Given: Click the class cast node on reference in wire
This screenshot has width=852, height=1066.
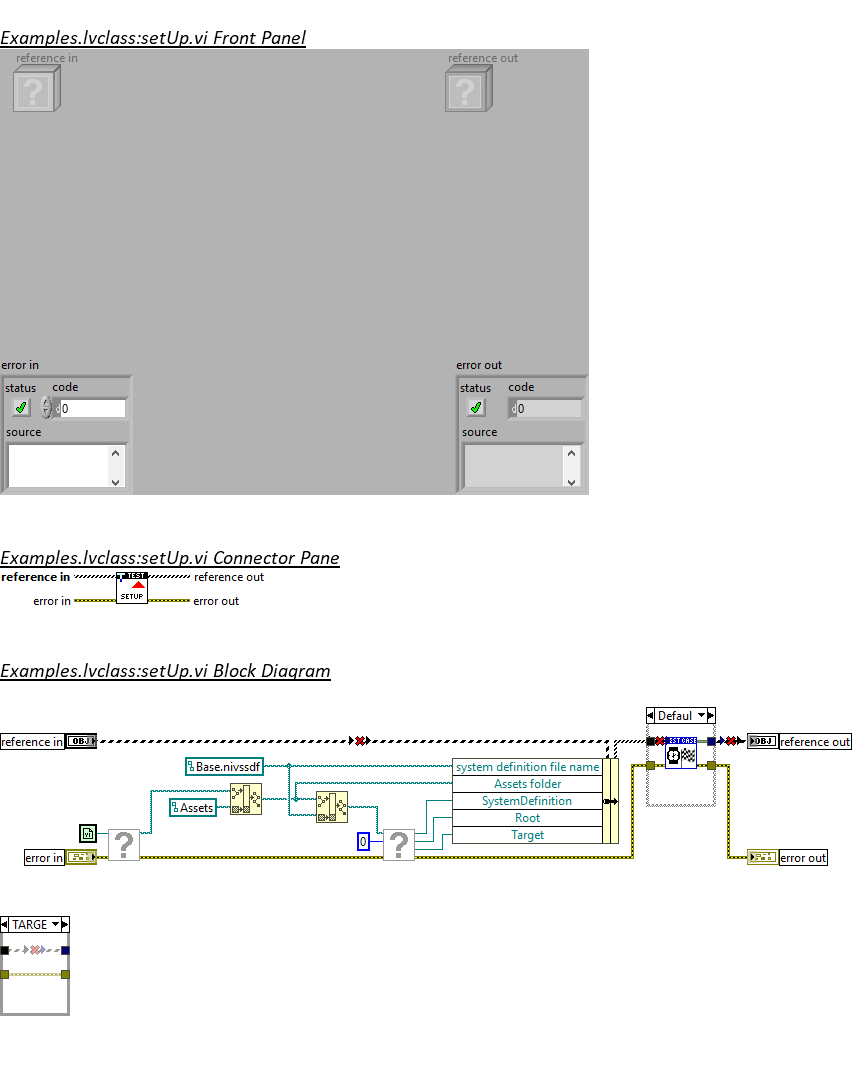Looking at the screenshot, I should click(360, 741).
